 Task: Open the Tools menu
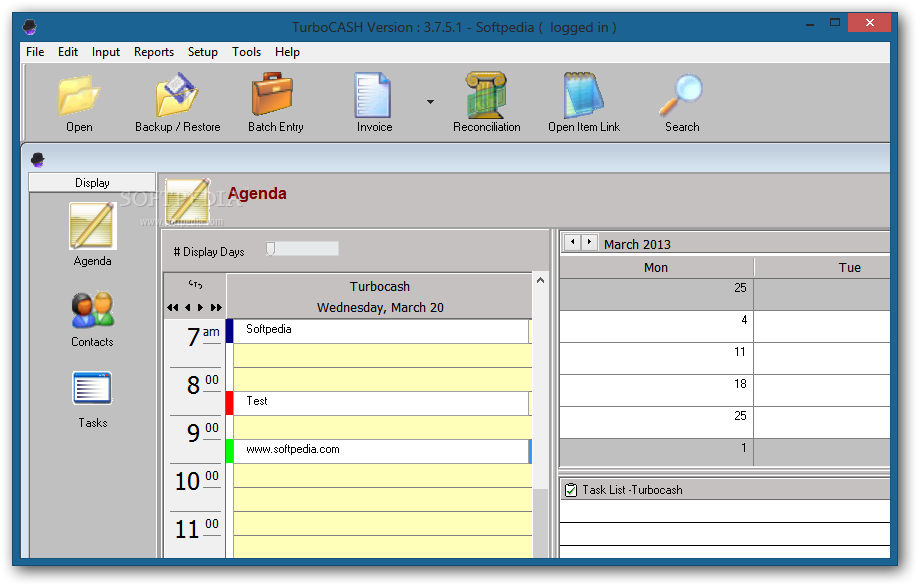(246, 52)
